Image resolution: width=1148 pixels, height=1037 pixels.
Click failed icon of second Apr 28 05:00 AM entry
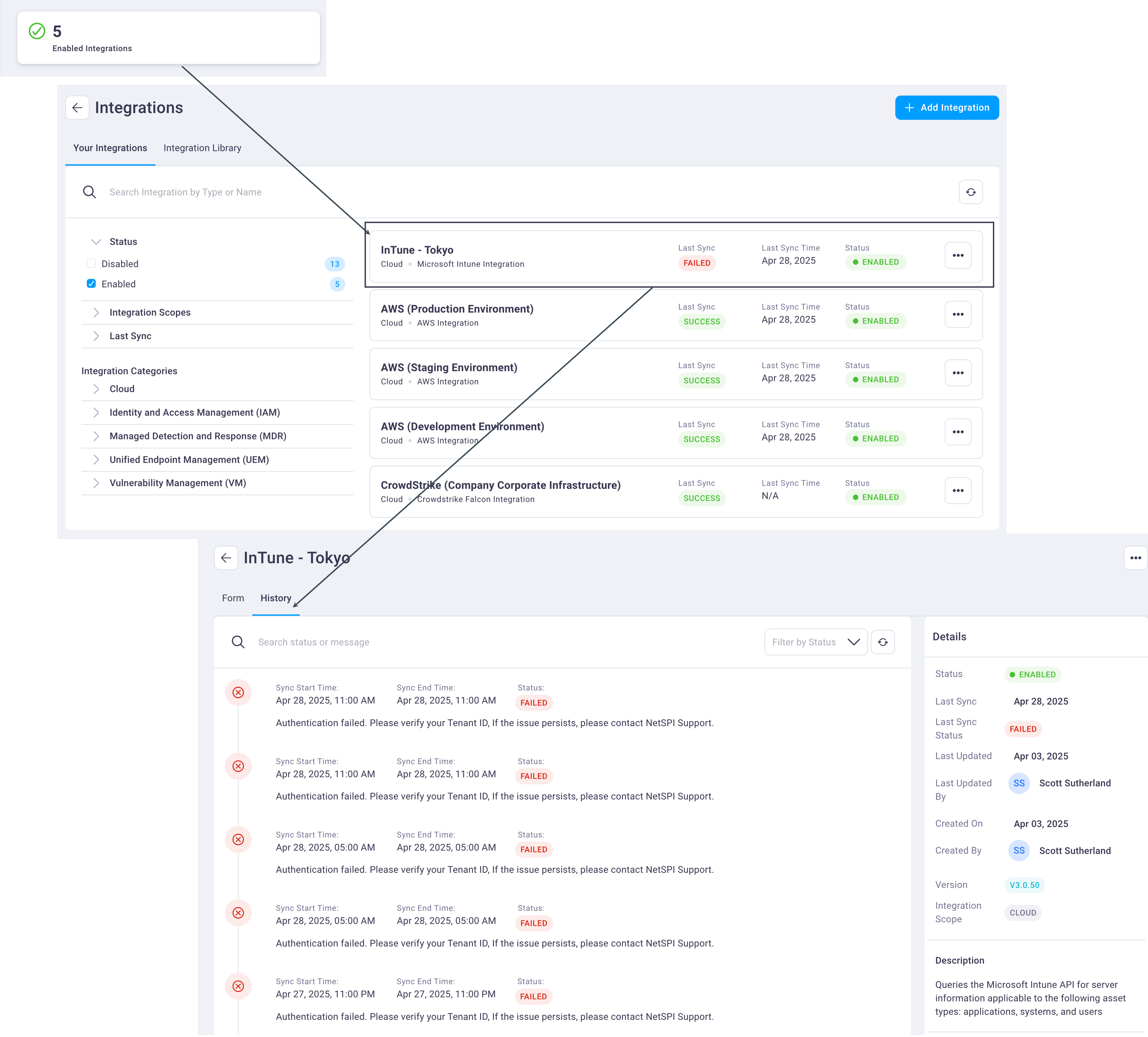238,913
